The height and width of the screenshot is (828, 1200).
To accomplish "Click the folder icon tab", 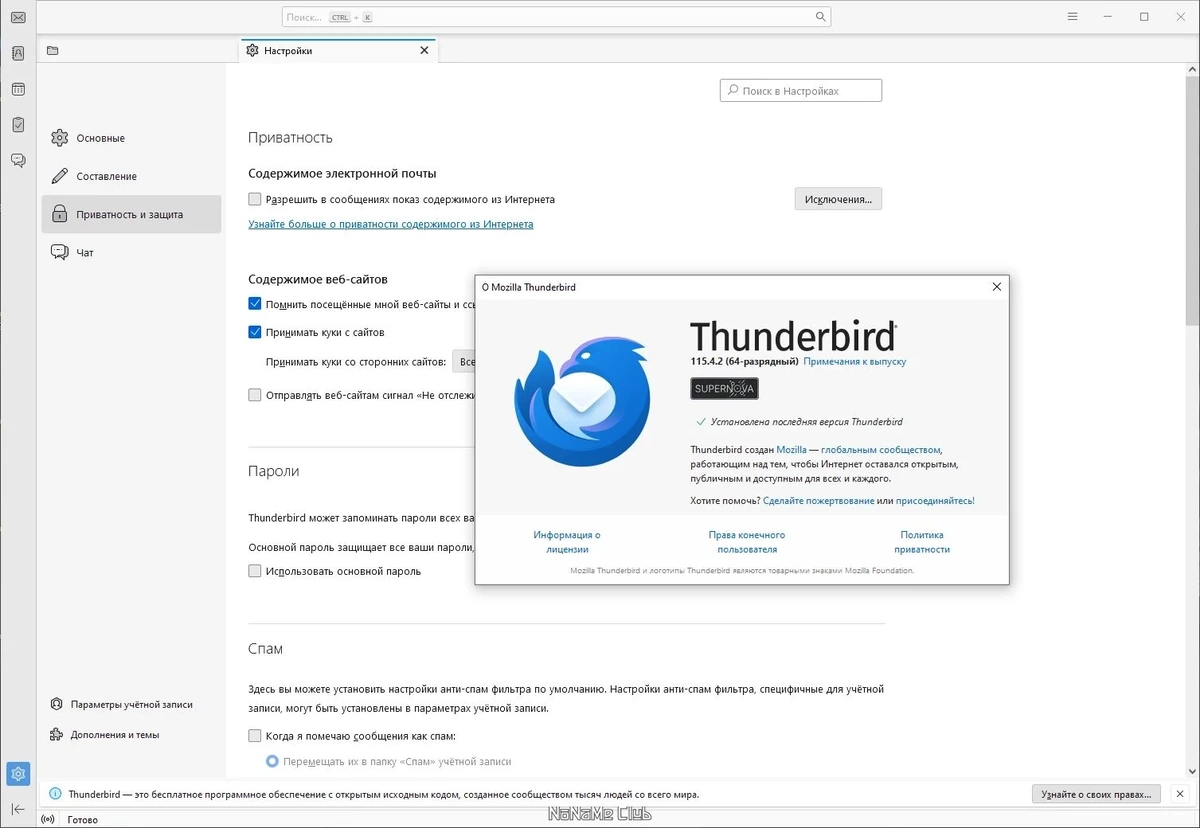I will coord(53,50).
